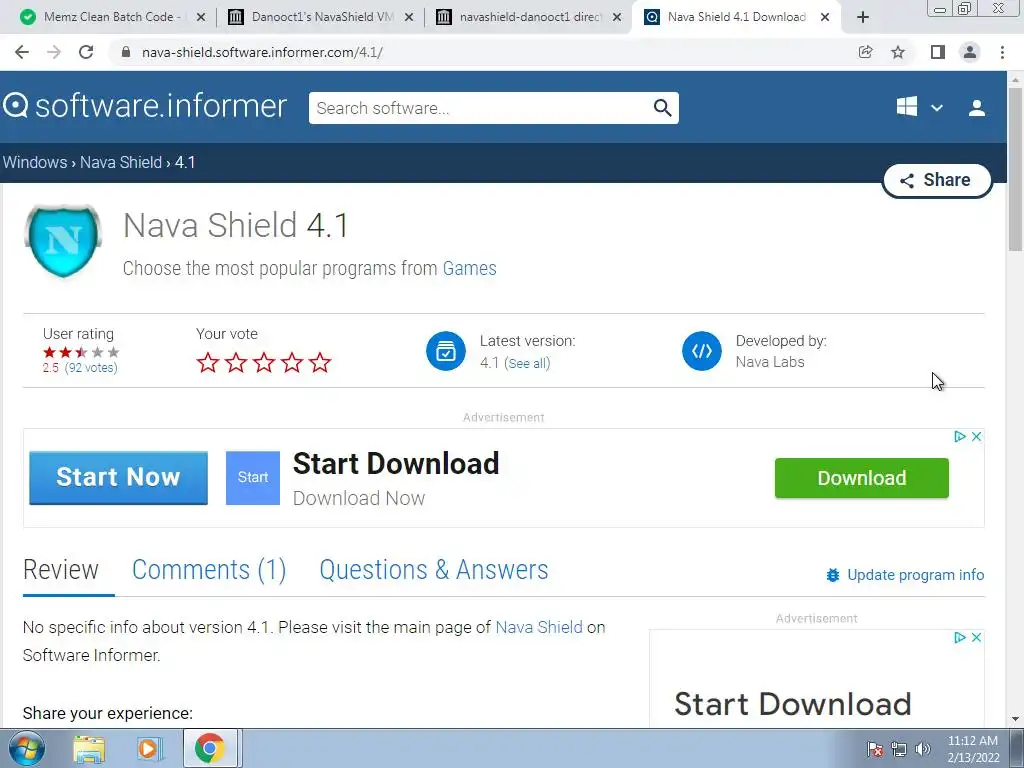Open the Questions & Answers tab
1024x768 pixels.
tap(434, 570)
